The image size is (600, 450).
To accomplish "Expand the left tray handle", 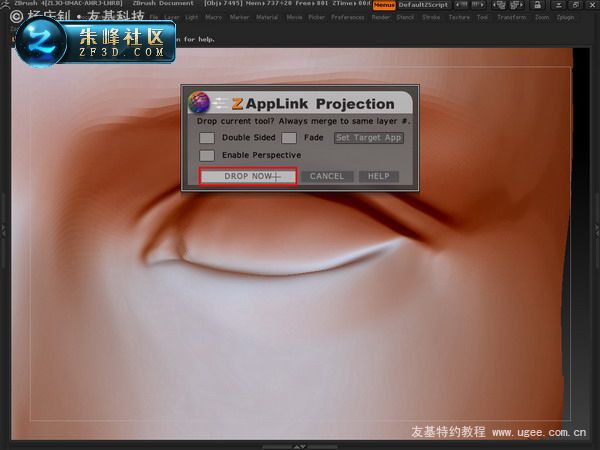I will click(3, 231).
